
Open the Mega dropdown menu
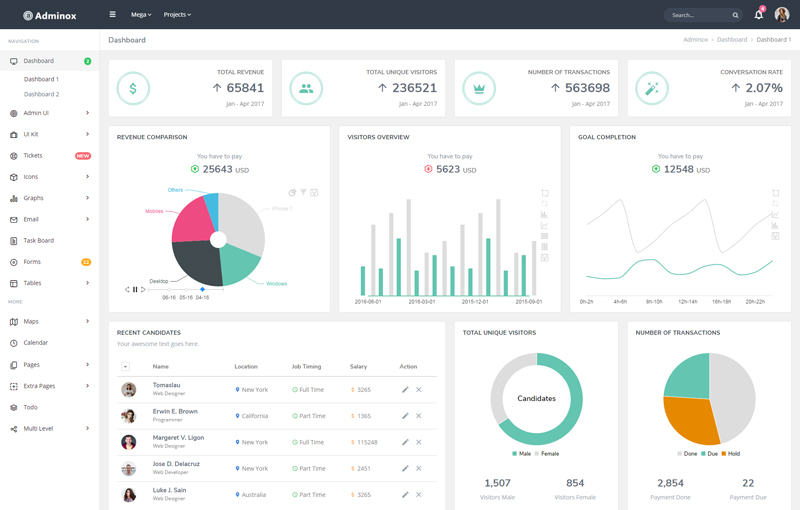click(x=141, y=15)
